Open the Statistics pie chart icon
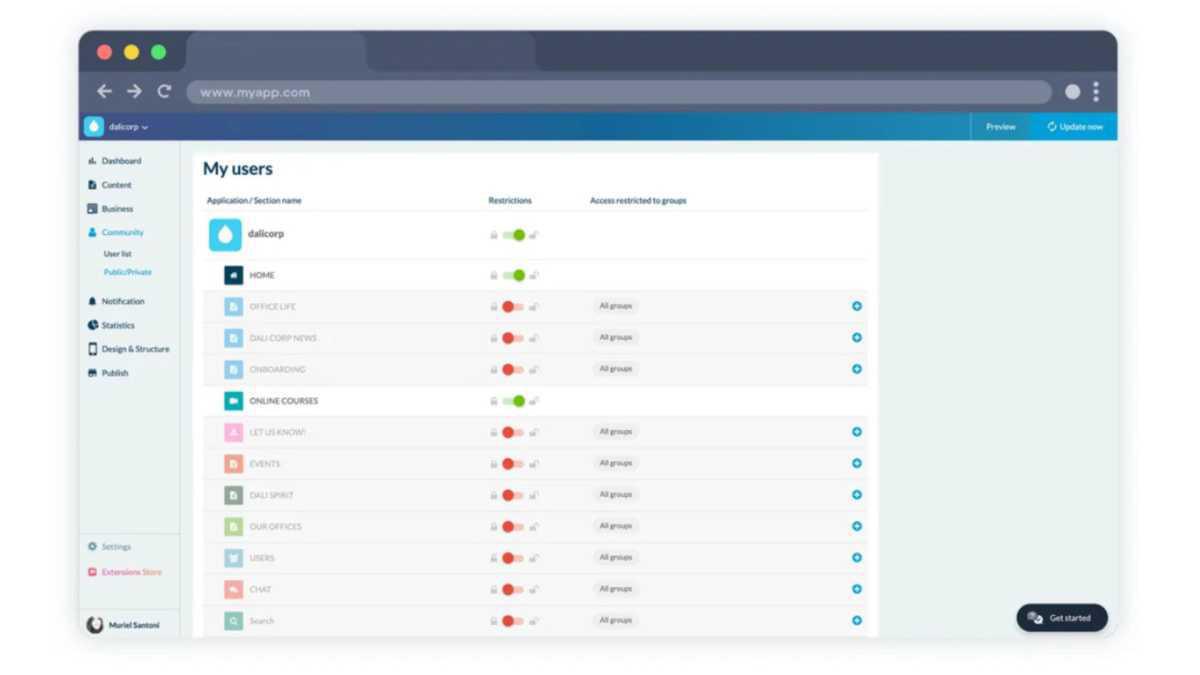 point(92,325)
